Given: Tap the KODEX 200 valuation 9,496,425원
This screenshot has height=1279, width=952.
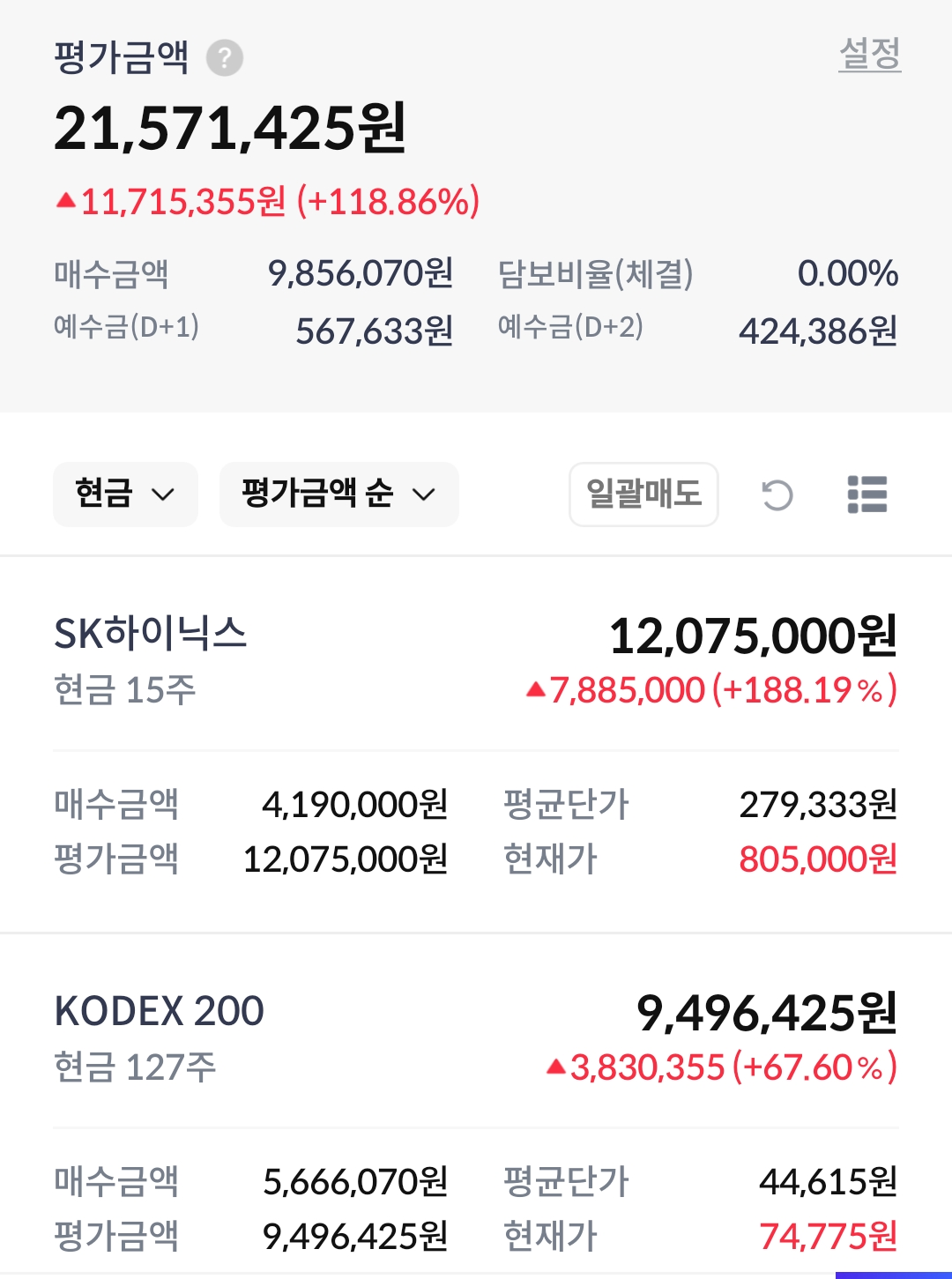Looking at the screenshot, I should click(x=766, y=1013).
